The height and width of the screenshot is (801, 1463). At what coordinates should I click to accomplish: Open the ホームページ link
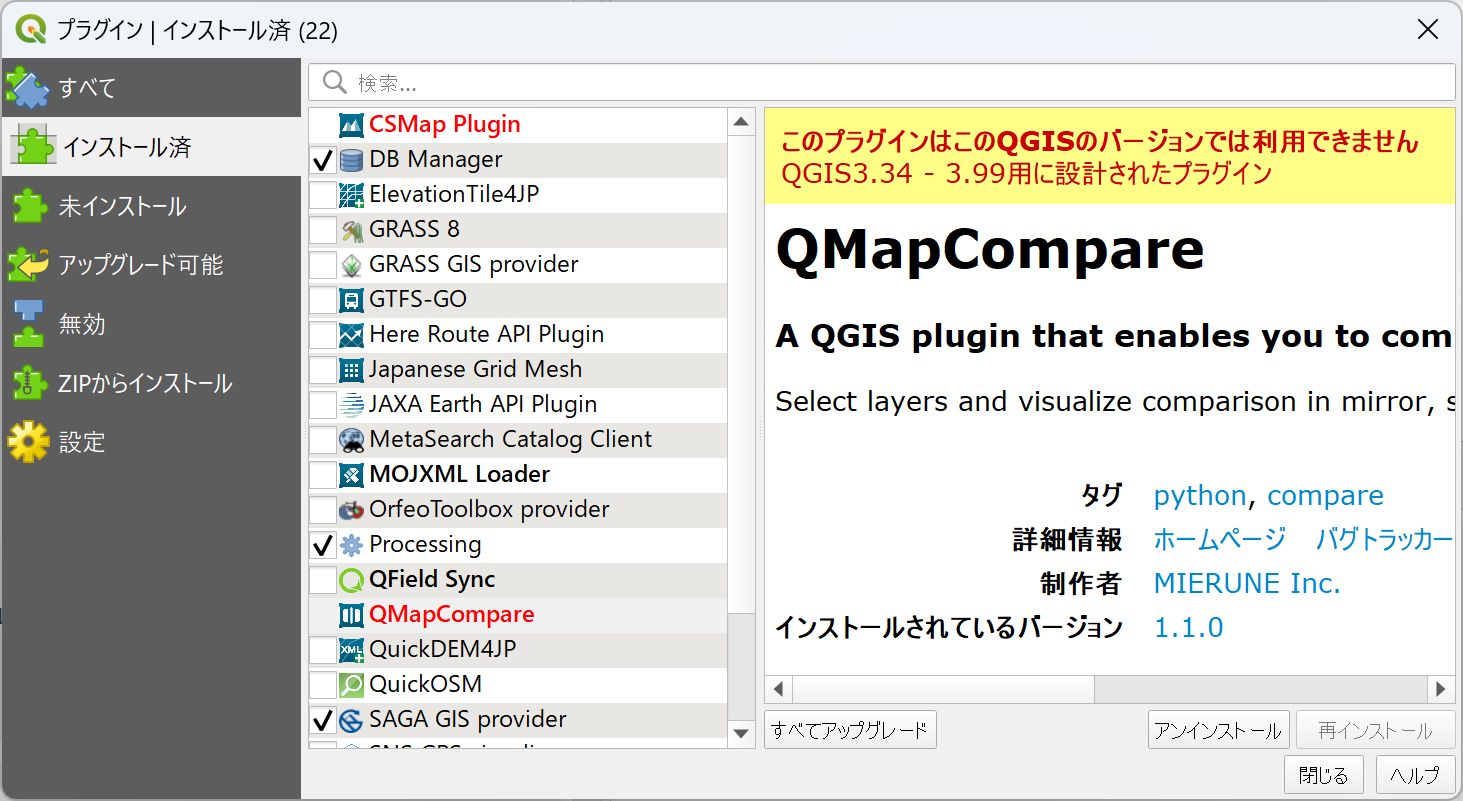point(1220,540)
